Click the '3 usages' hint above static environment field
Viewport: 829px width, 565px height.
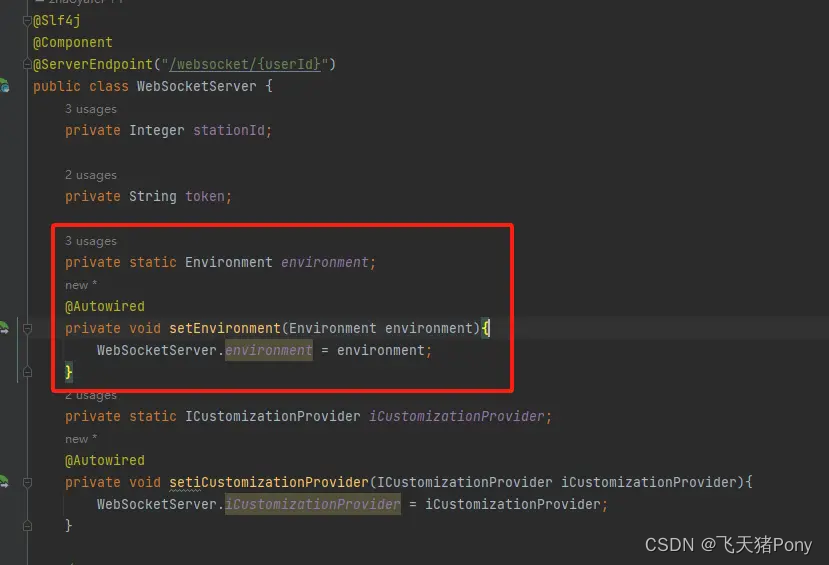[90, 241]
